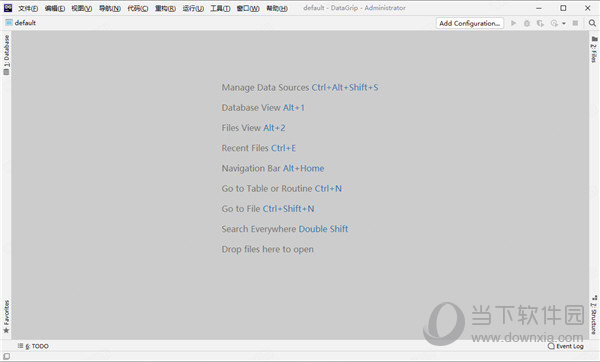Click the Recent Files Ctrl+E hint
The width and height of the screenshot is (600, 362).
click(259, 148)
